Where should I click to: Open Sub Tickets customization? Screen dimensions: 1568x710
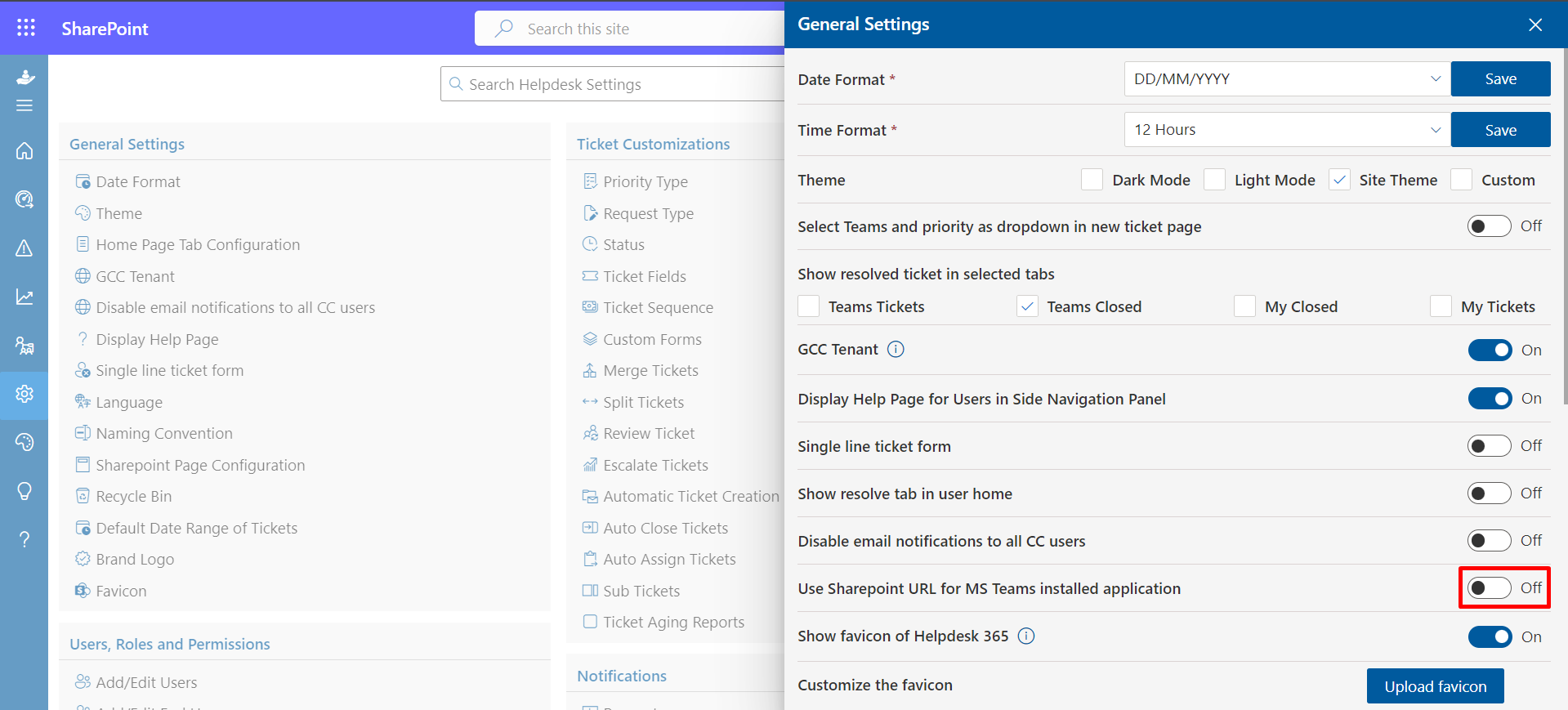tap(631, 591)
